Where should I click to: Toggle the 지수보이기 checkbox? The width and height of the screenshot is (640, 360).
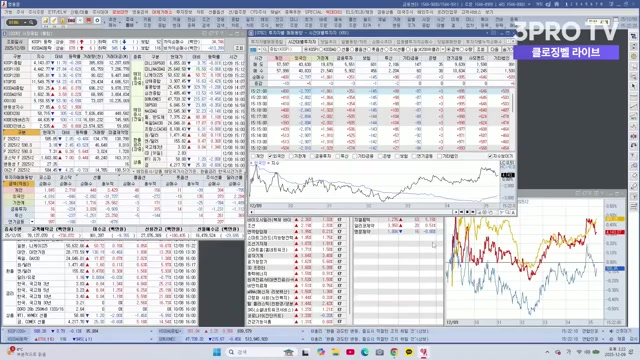(x=490, y=156)
